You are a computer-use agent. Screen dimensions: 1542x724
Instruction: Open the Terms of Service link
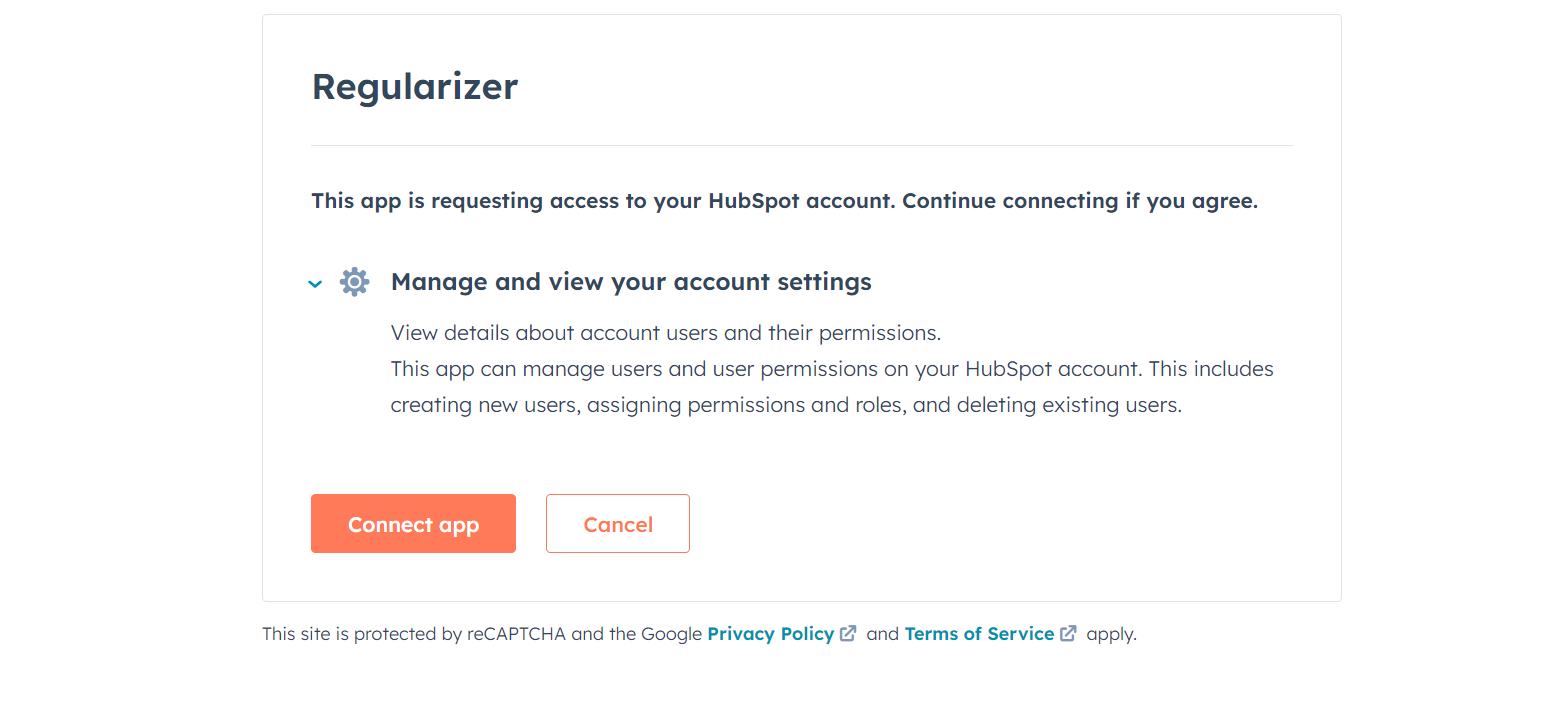(979, 634)
